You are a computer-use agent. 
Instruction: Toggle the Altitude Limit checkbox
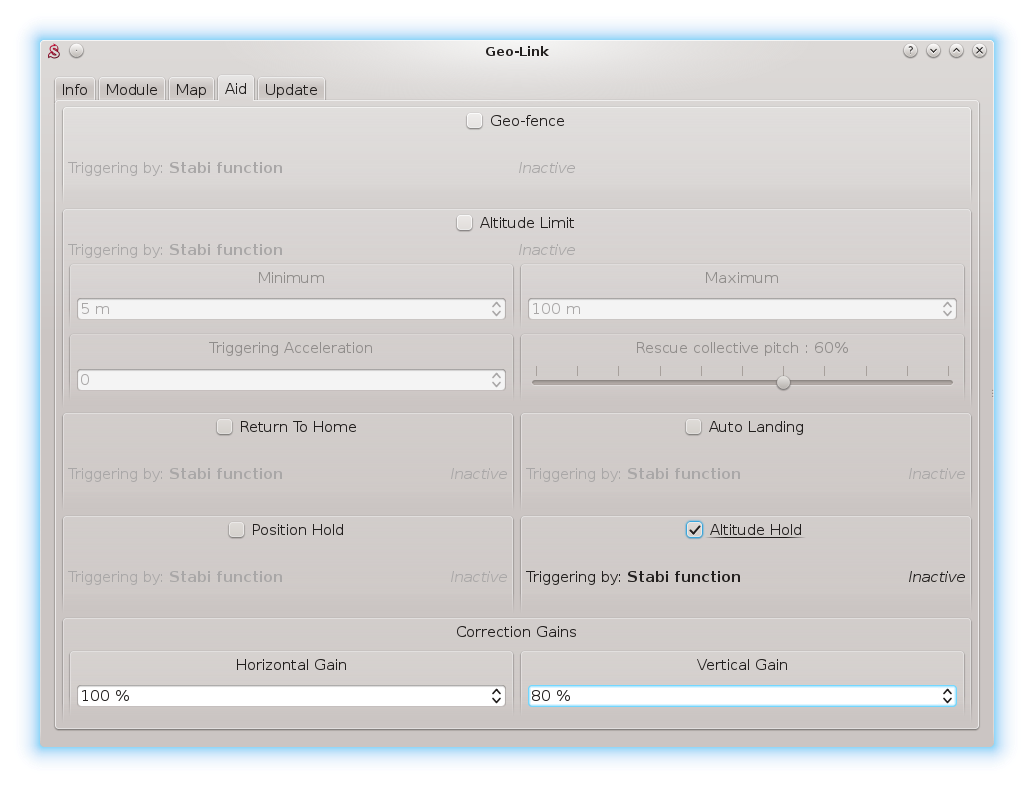coord(465,223)
